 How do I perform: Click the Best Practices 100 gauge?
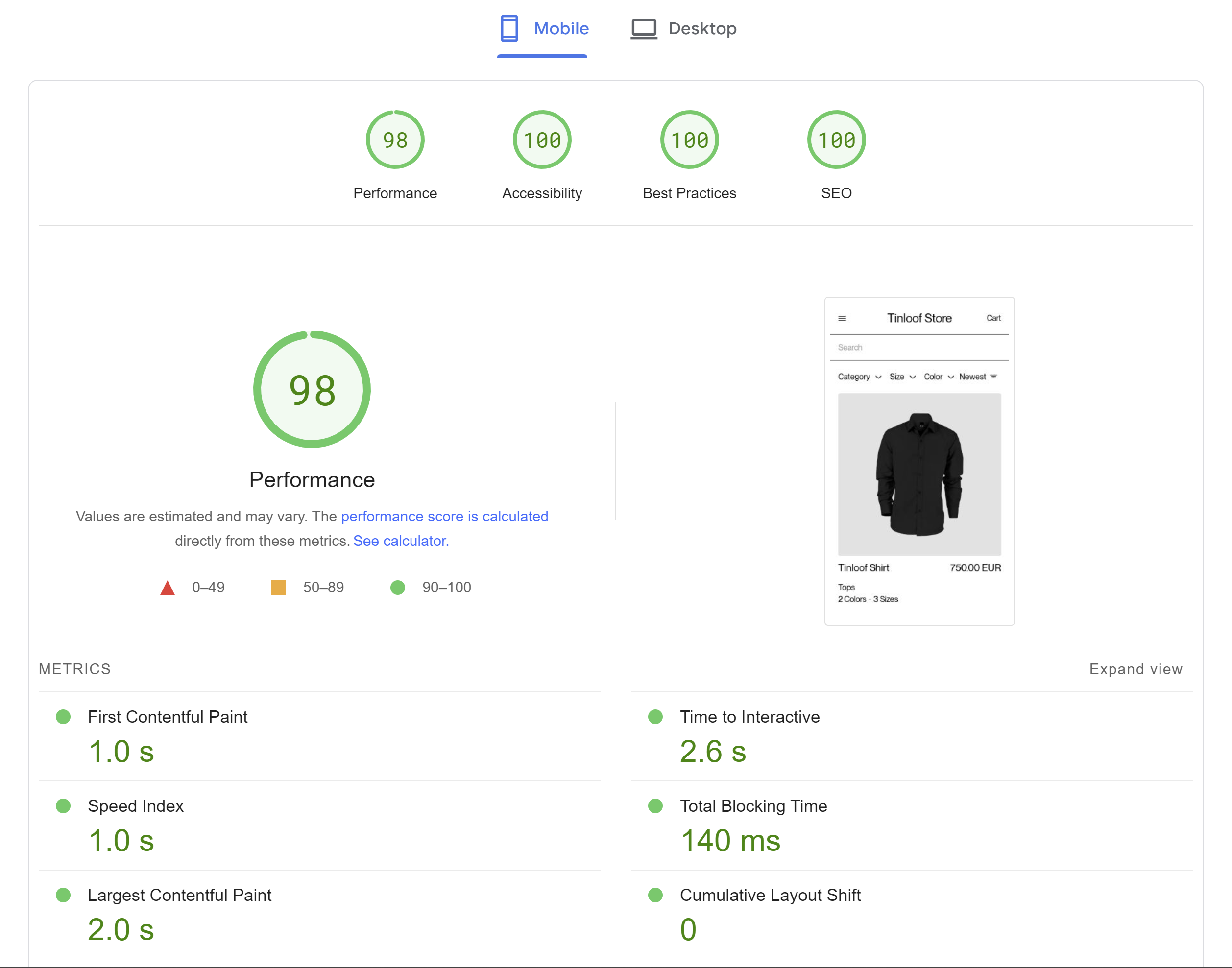pos(689,140)
